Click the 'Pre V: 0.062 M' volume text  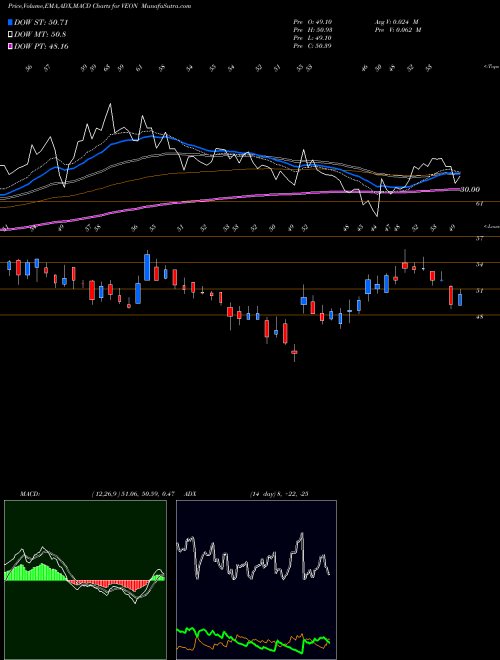point(397,29)
